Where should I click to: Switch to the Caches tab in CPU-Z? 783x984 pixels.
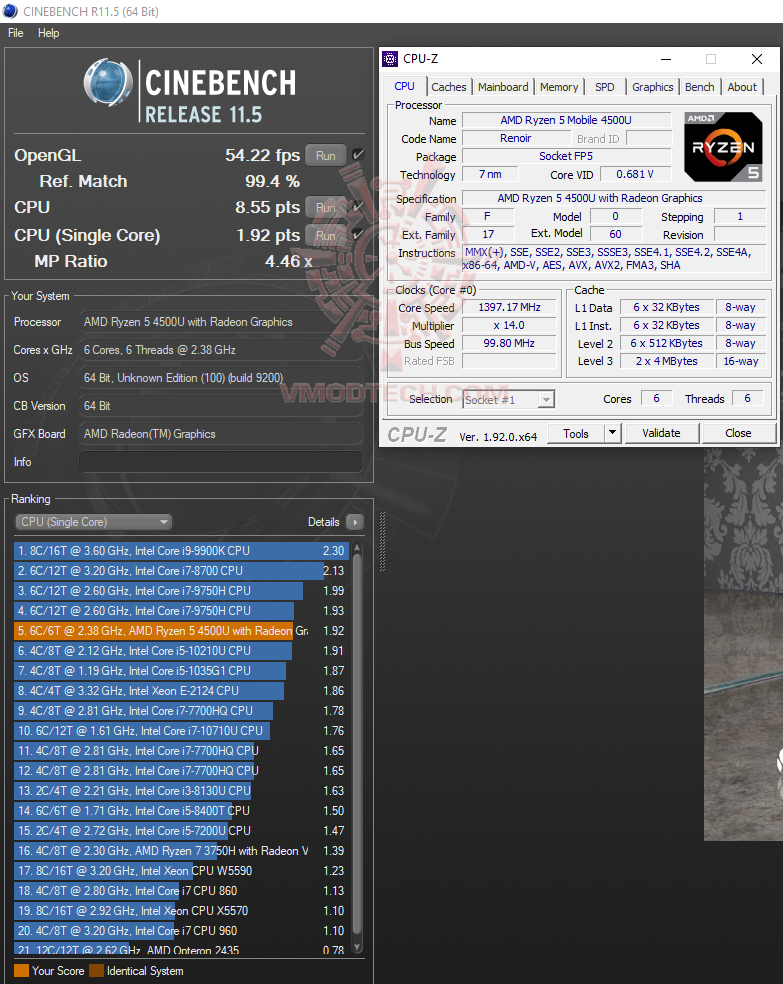449,87
